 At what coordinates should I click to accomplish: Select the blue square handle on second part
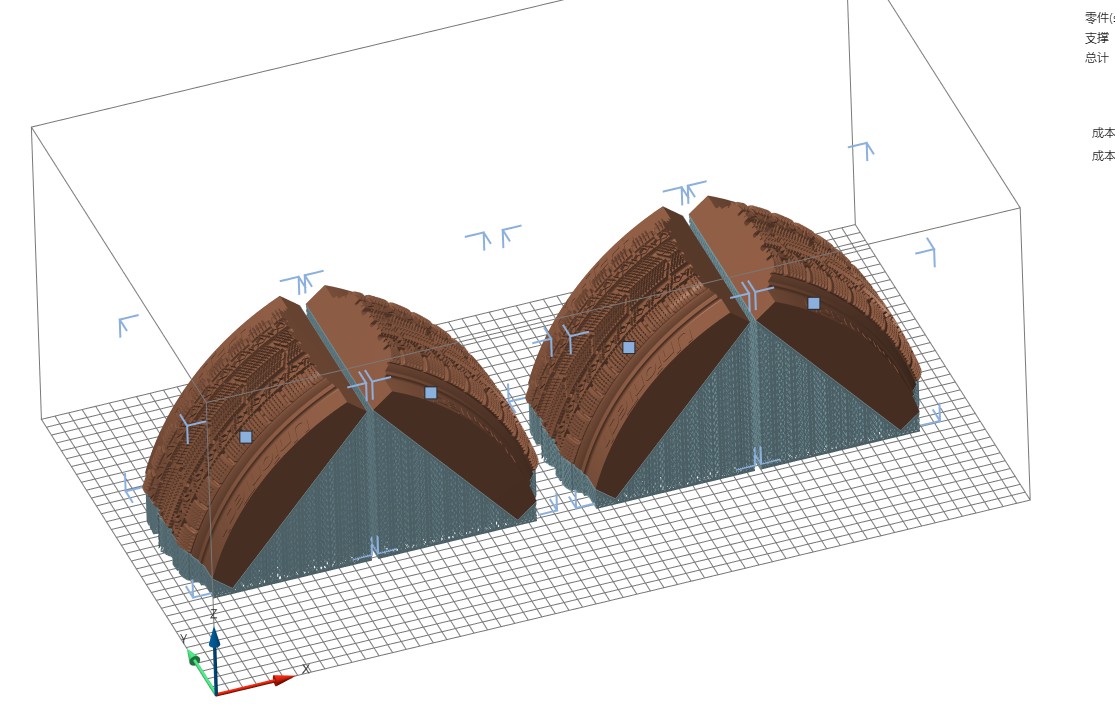point(431,393)
